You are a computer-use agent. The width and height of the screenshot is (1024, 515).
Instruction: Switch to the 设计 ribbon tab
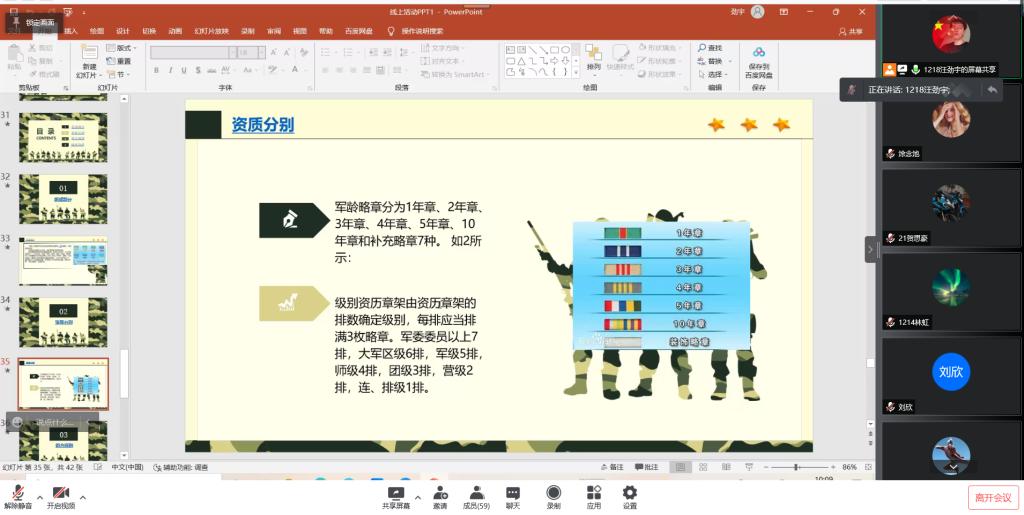pos(123,31)
